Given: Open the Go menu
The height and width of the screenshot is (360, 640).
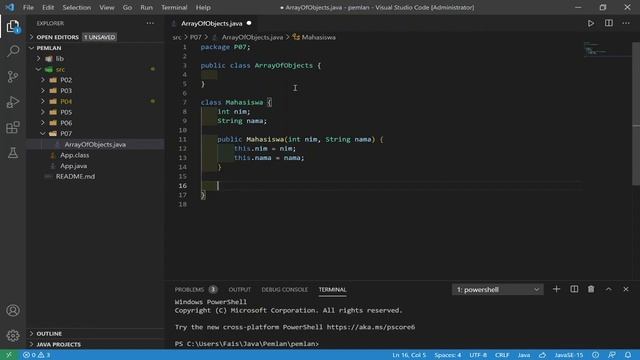Looking at the screenshot, I should pyautogui.click(x=127, y=7).
